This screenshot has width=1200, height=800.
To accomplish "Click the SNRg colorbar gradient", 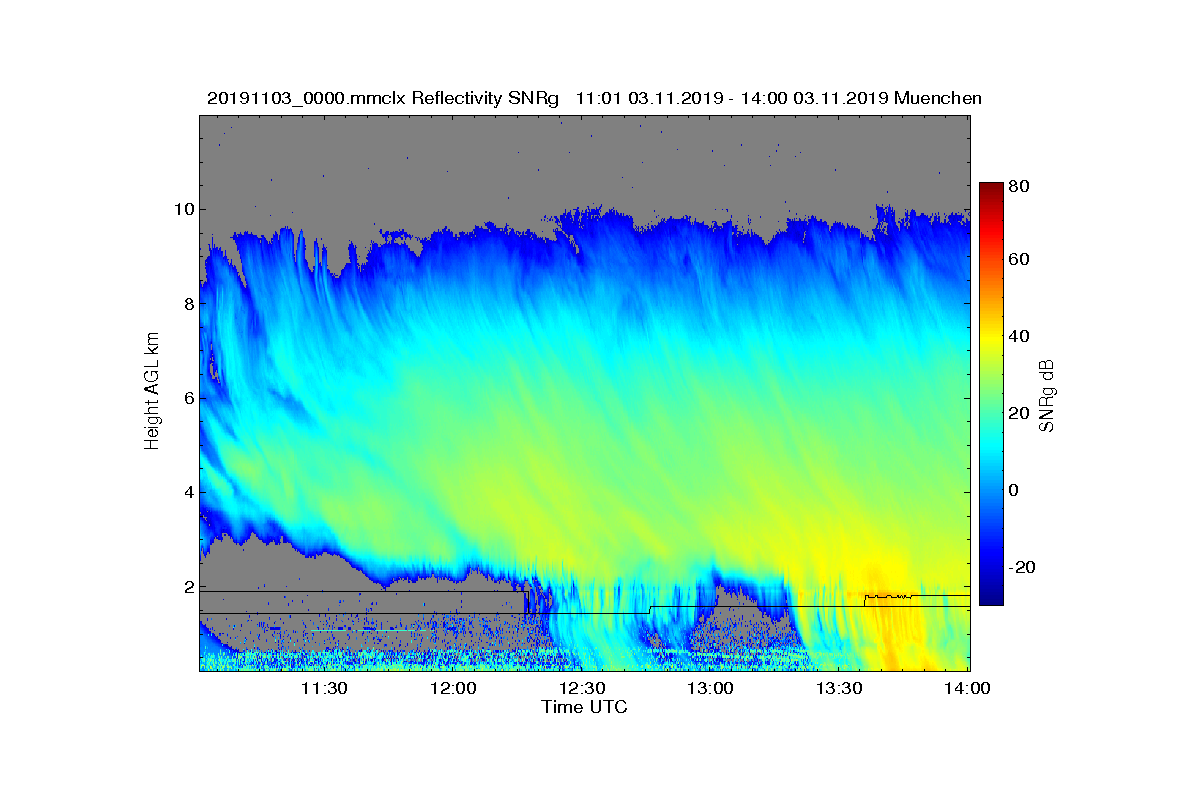I will 990,394.
